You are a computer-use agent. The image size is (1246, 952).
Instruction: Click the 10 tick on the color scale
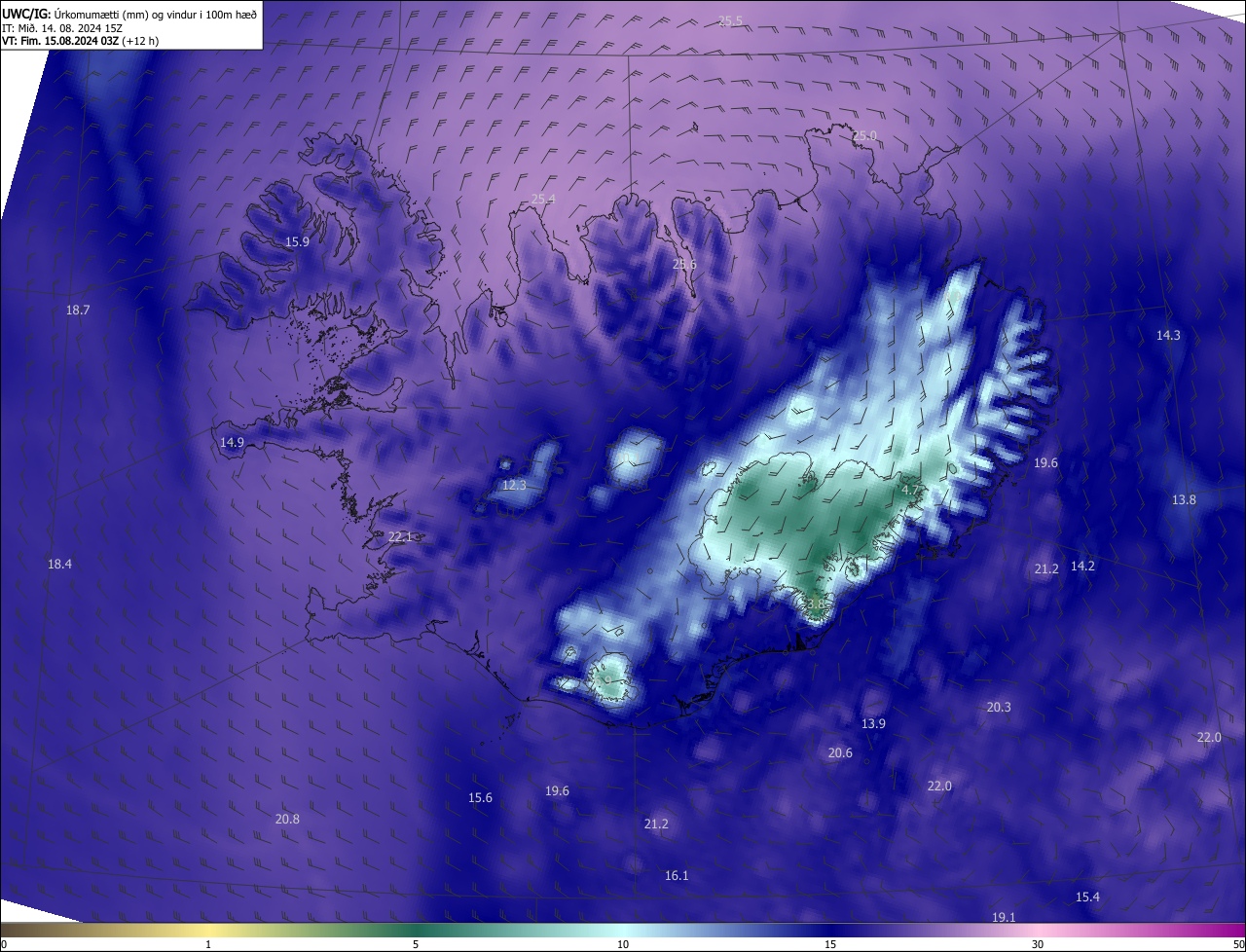(623, 944)
